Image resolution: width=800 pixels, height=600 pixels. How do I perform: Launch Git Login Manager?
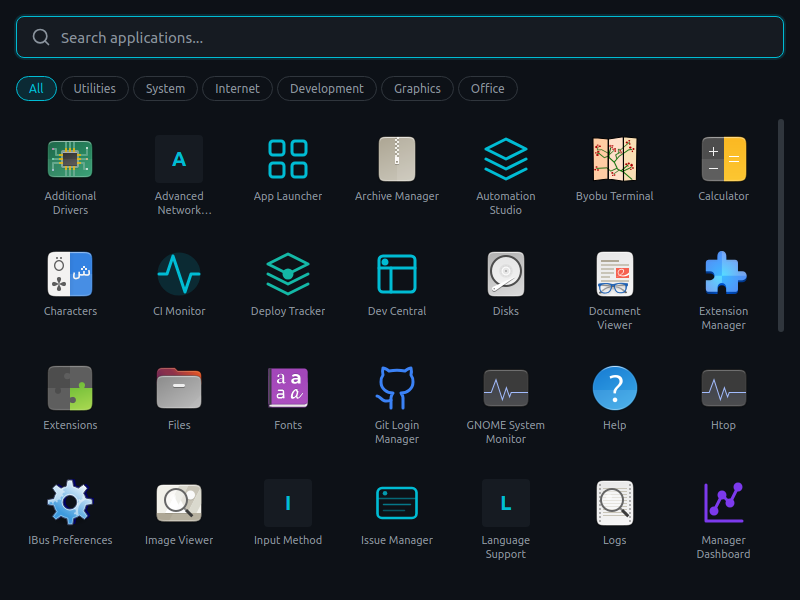click(x=397, y=388)
